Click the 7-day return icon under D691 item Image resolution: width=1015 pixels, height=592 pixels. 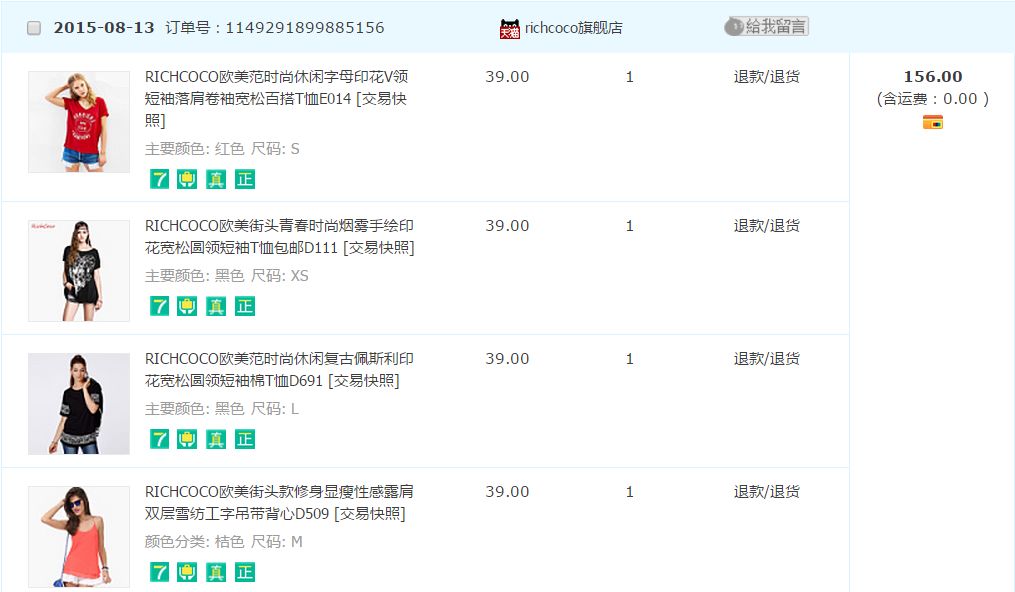(159, 439)
